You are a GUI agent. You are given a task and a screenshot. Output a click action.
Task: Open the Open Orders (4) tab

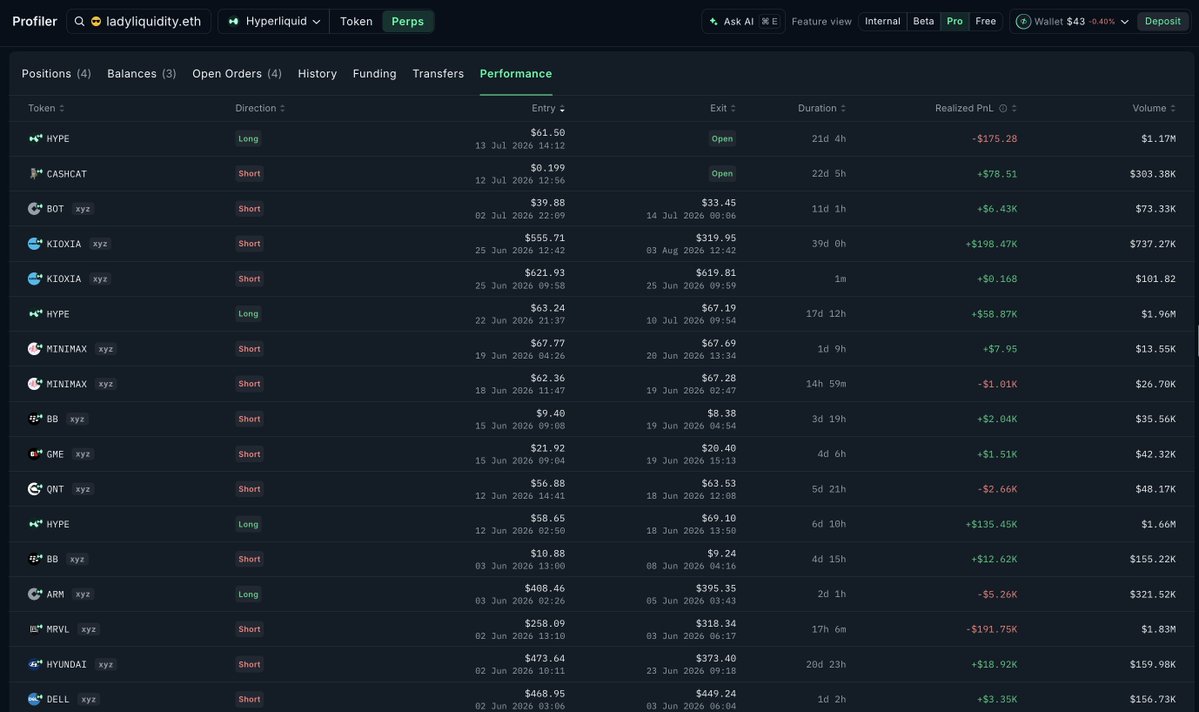237,73
